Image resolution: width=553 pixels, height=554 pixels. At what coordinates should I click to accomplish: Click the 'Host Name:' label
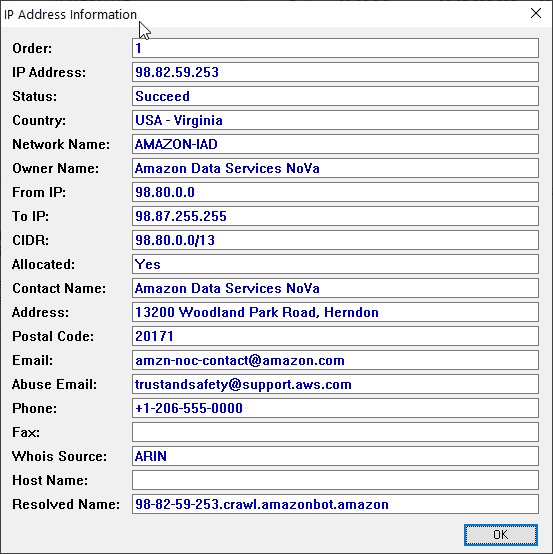coord(50,481)
